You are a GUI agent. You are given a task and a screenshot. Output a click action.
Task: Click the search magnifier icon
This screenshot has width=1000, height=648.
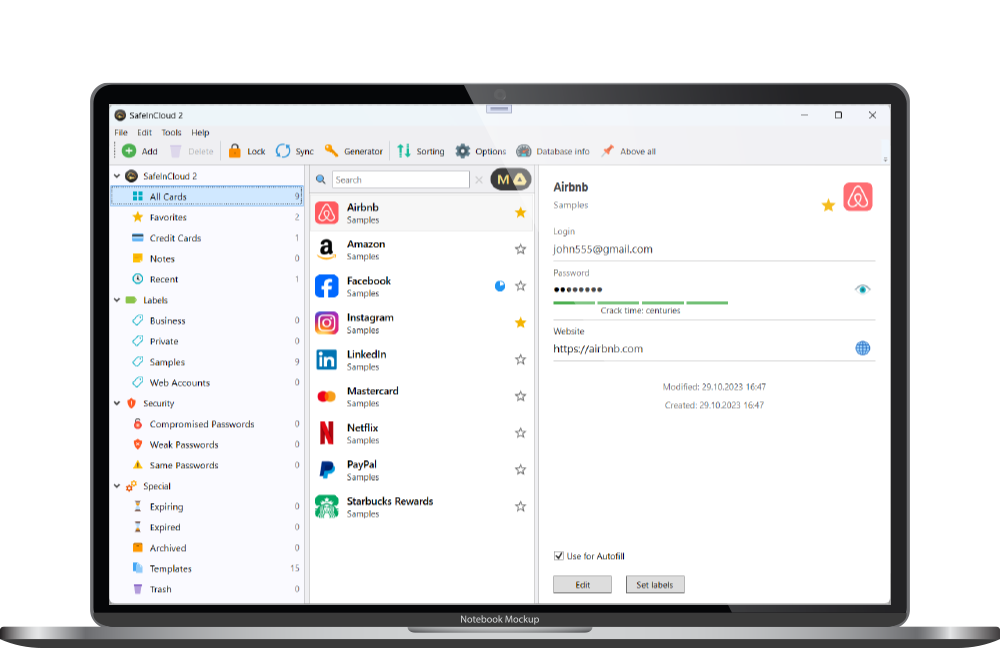321,180
